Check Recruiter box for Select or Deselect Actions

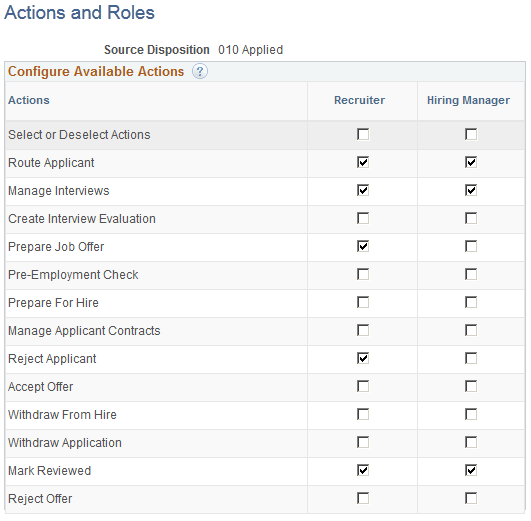pyautogui.click(x=363, y=134)
